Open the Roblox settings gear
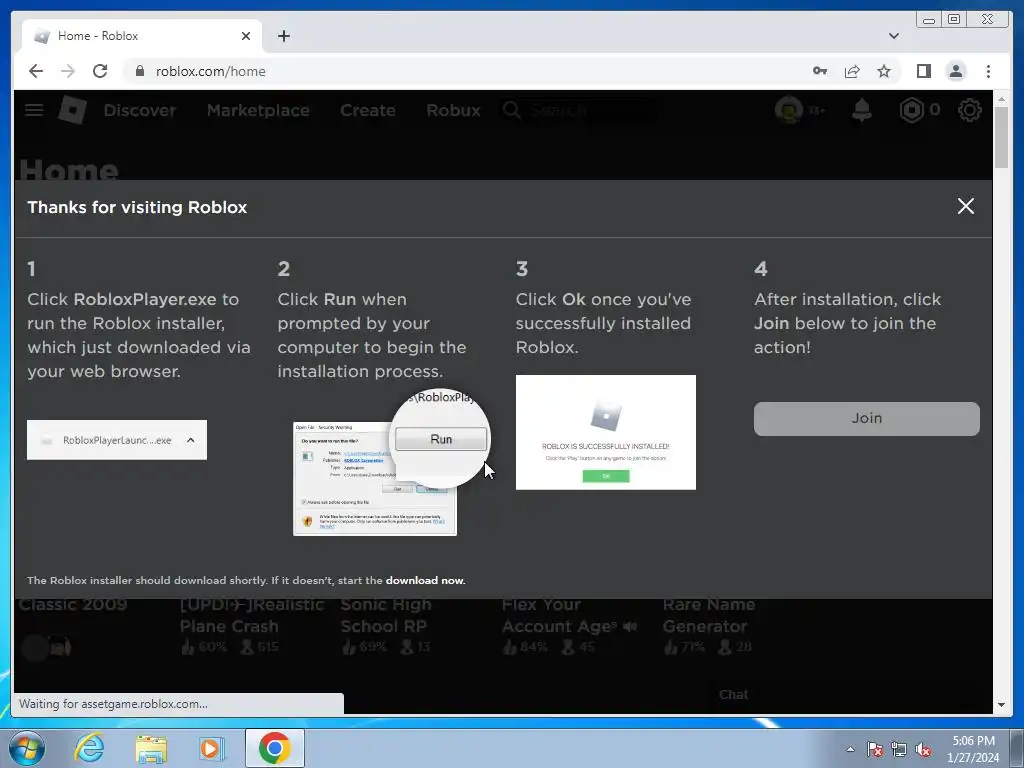 969,110
